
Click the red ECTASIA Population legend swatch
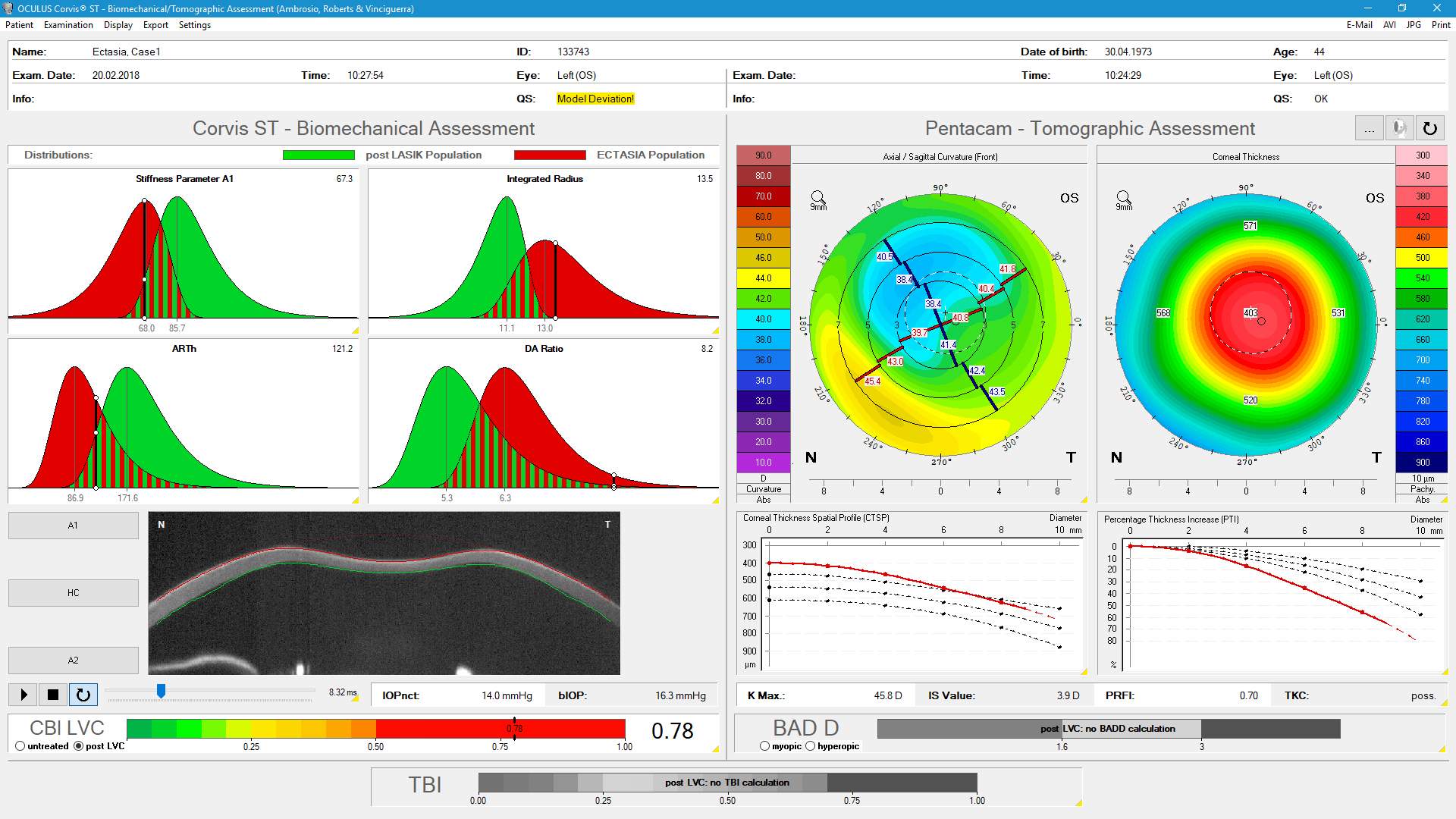click(550, 155)
